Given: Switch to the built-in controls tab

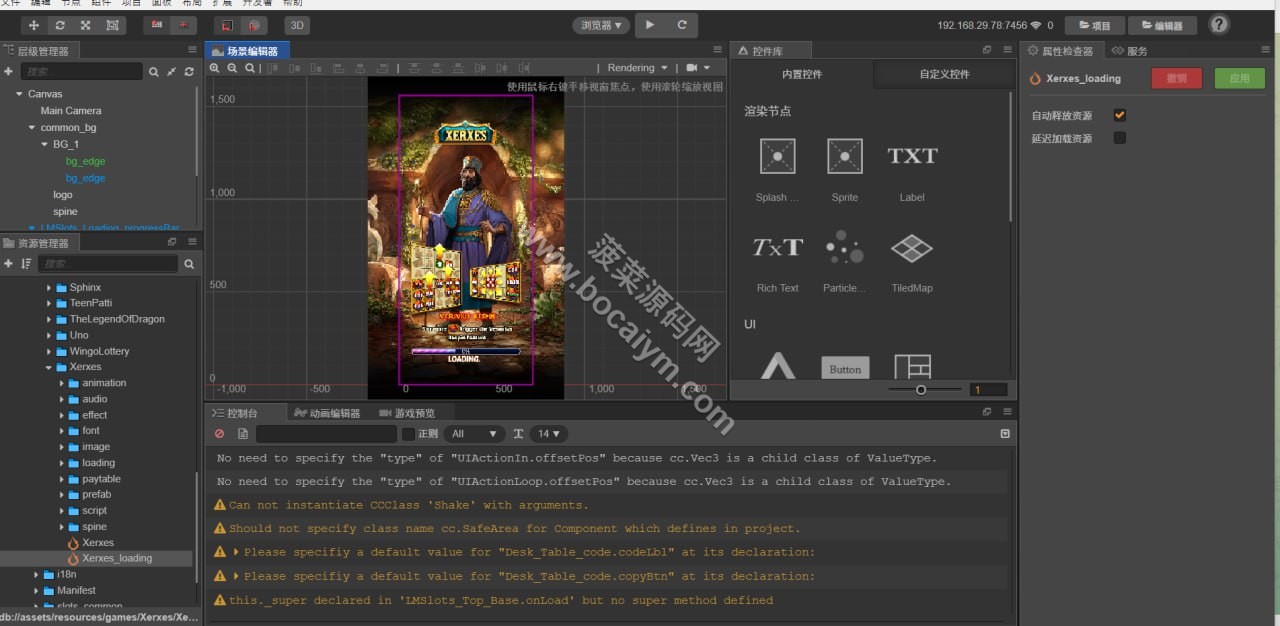Looking at the screenshot, I should (x=802, y=74).
